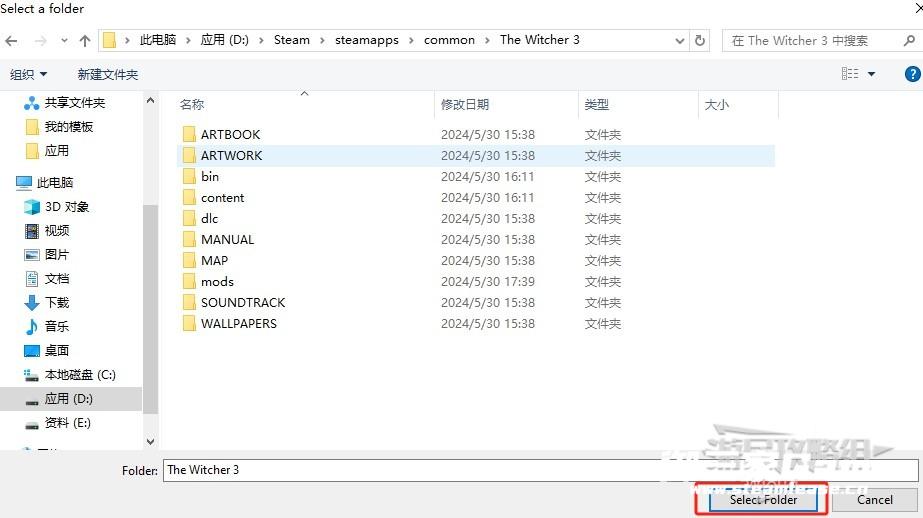Click the 新建文件夹 new folder button
This screenshot has width=923, height=518.
[x=108, y=74]
